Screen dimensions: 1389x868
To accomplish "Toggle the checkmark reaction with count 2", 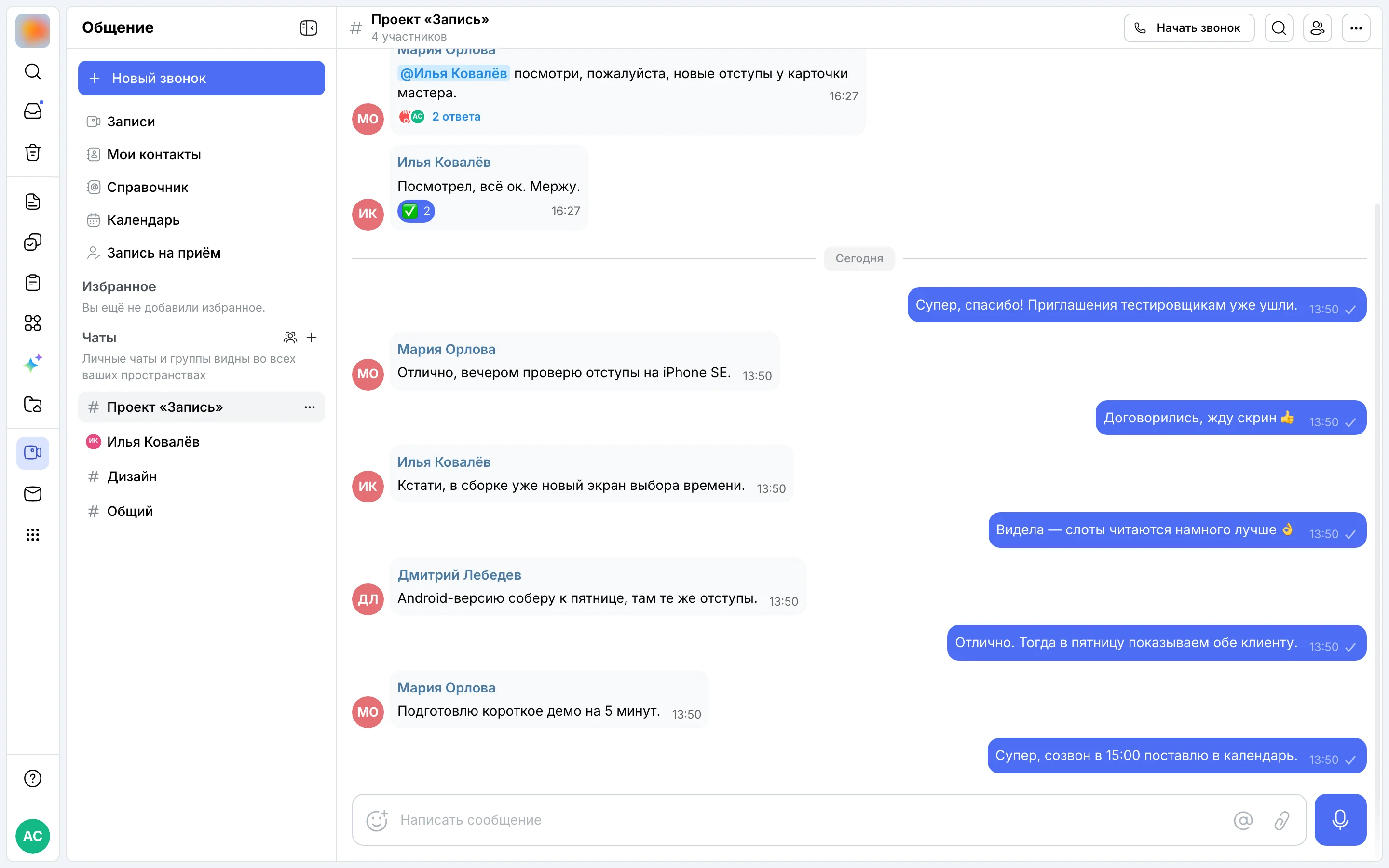I will (416, 211).
